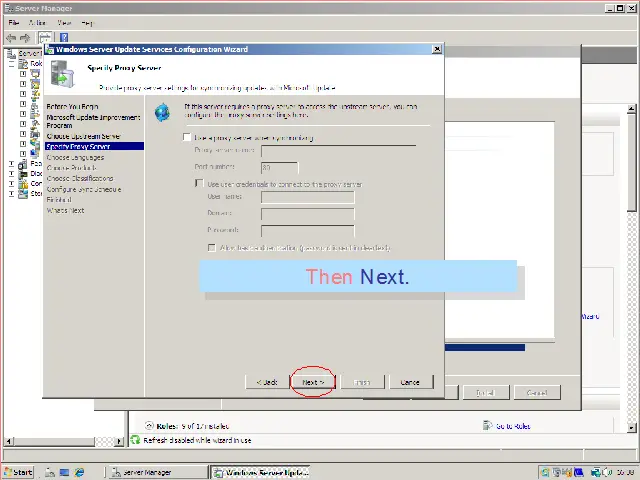640x480 pixels.
Task: Click the Next button in wizard
Action: click(x=313, y=382)
